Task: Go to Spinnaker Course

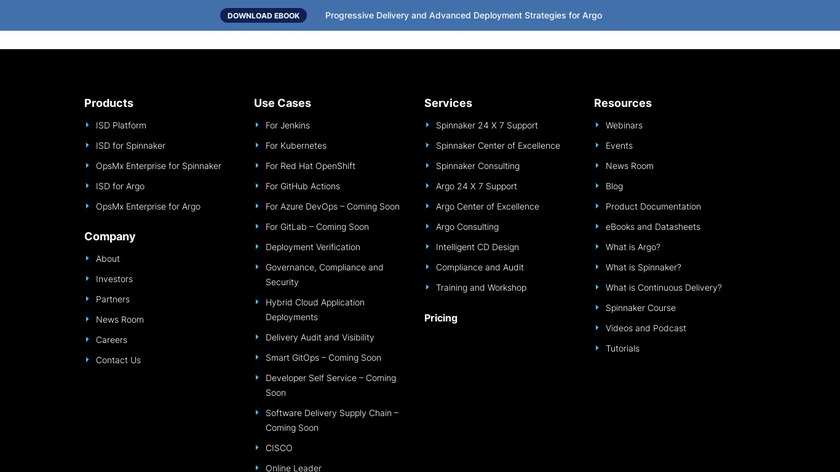Action: pos(641,309)
